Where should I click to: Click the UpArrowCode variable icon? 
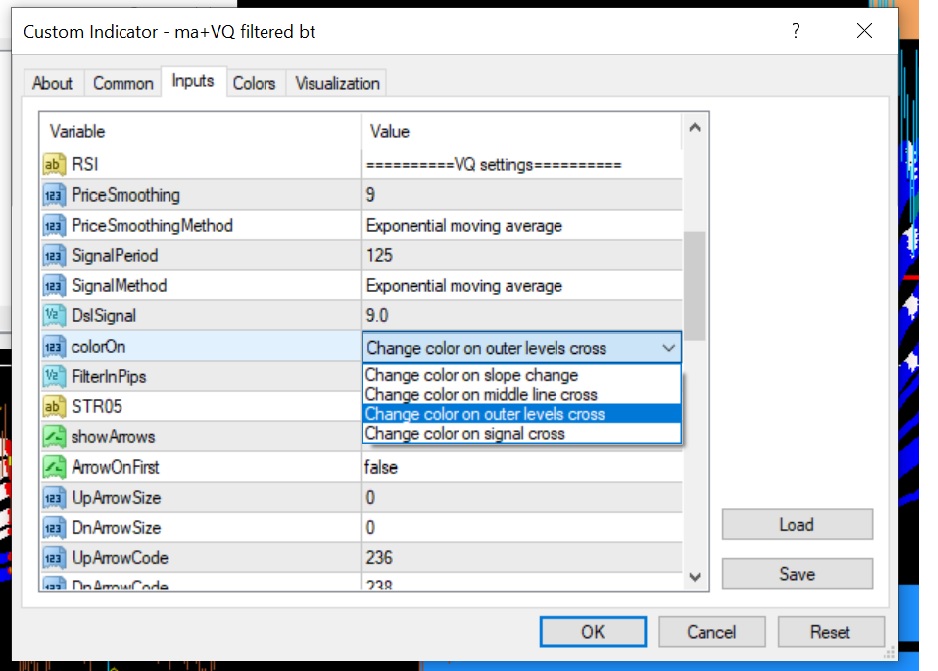53,558
